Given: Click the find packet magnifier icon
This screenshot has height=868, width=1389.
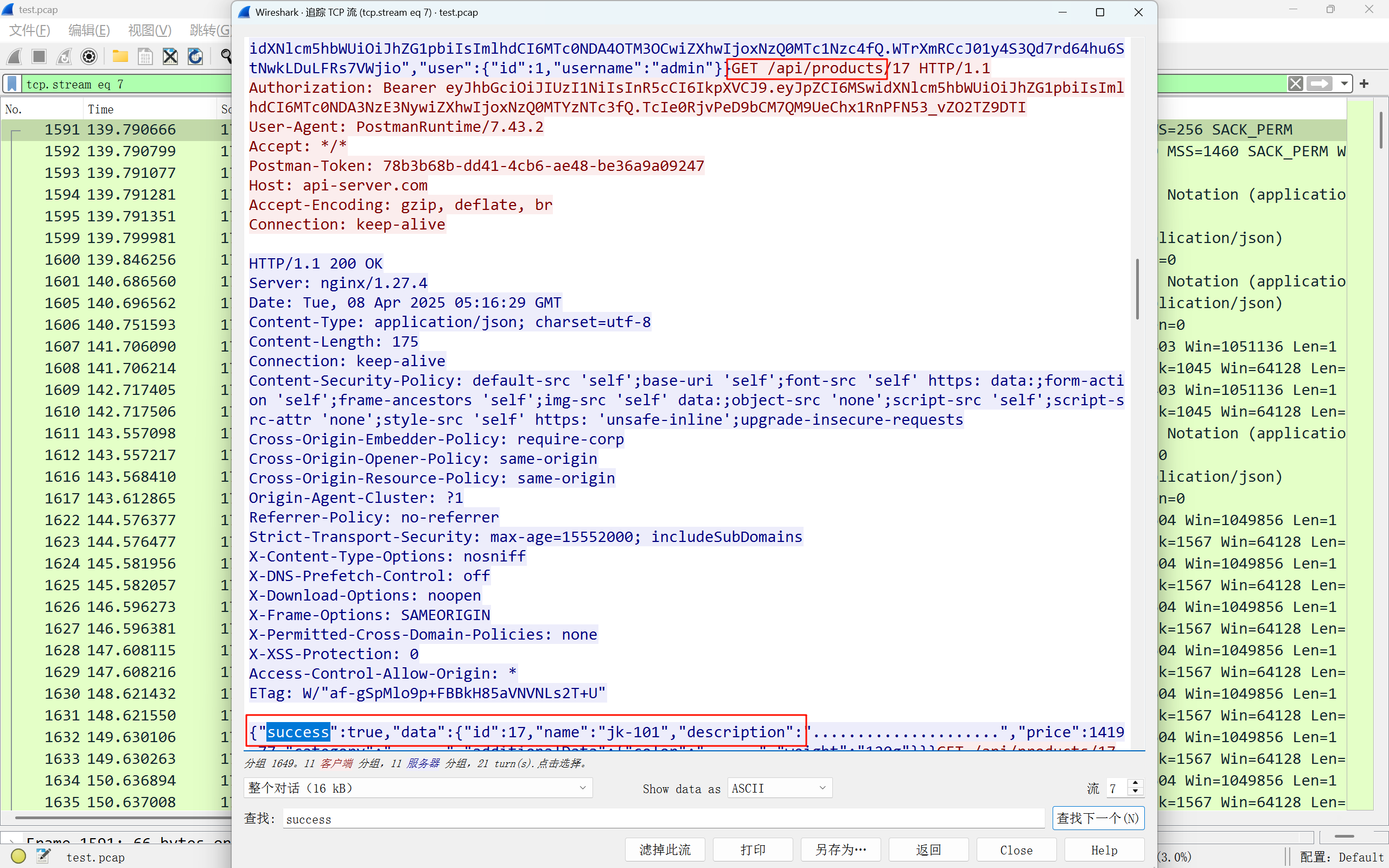Looking at the screenshot, I should [x=226, y=56].
